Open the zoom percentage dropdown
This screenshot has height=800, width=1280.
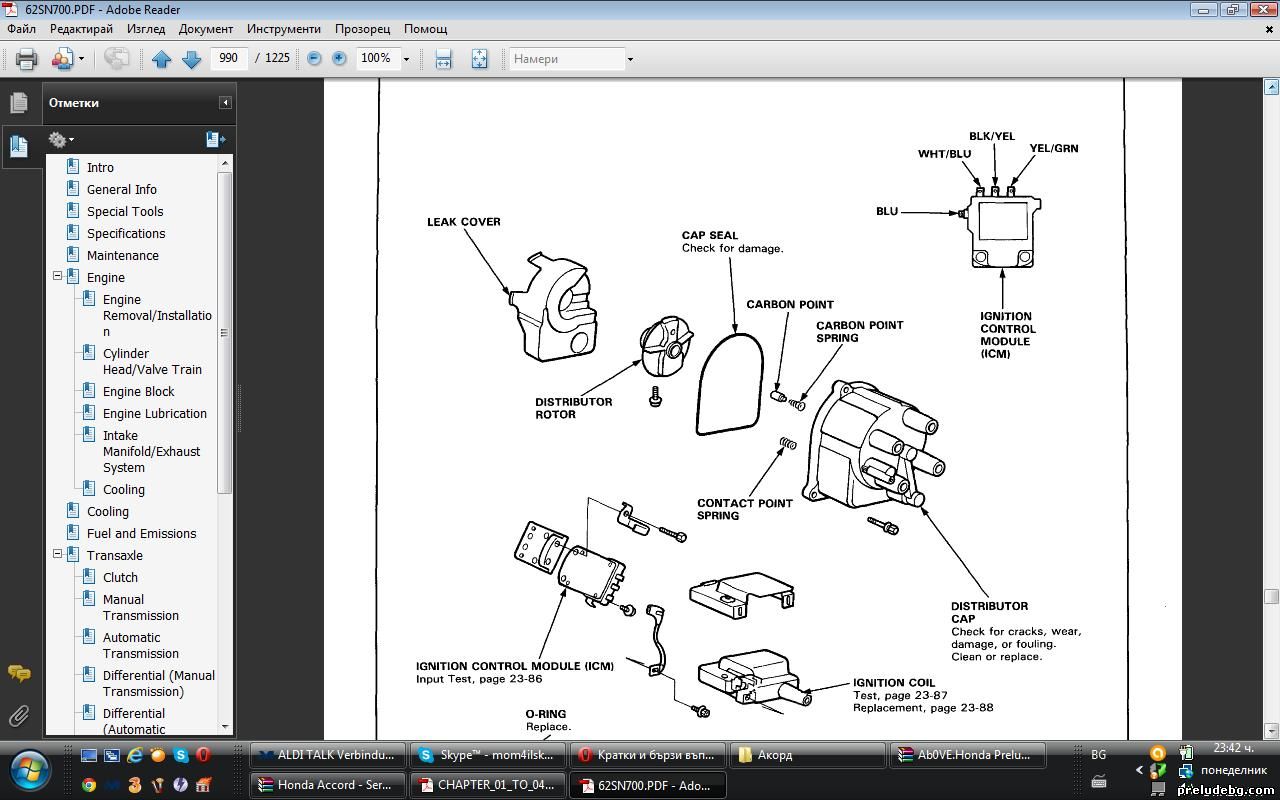click(406, 59)
